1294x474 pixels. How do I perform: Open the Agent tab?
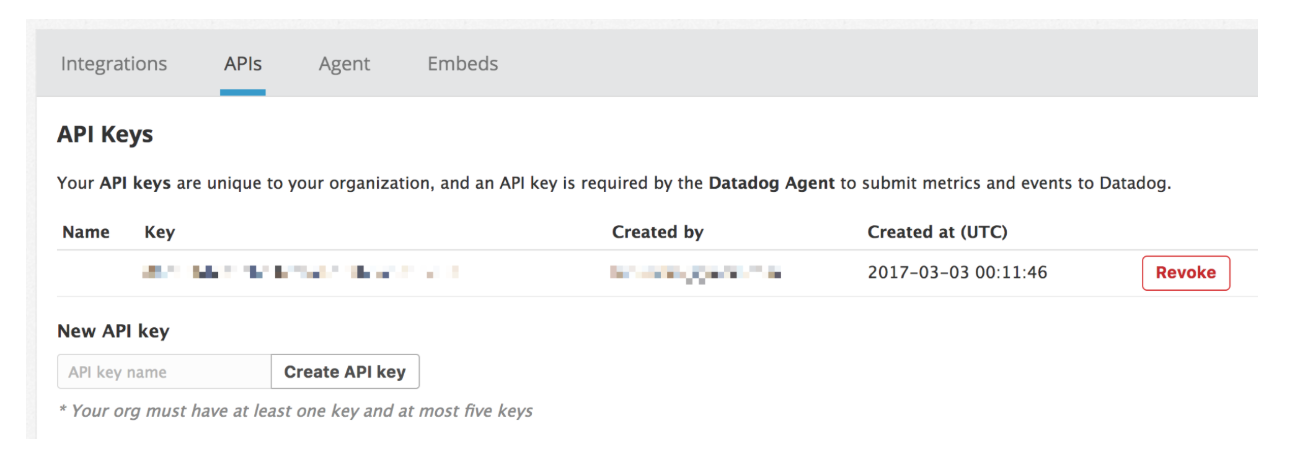coord(344,64)
